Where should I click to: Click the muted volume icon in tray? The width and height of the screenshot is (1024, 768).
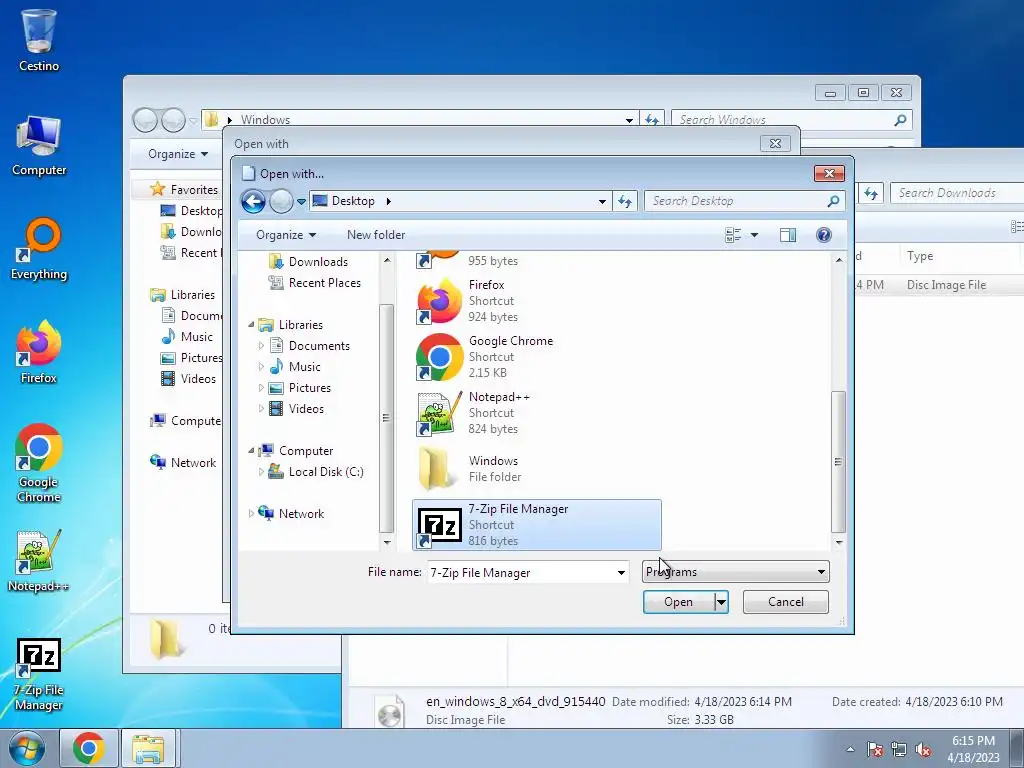(x=923, y=749)
